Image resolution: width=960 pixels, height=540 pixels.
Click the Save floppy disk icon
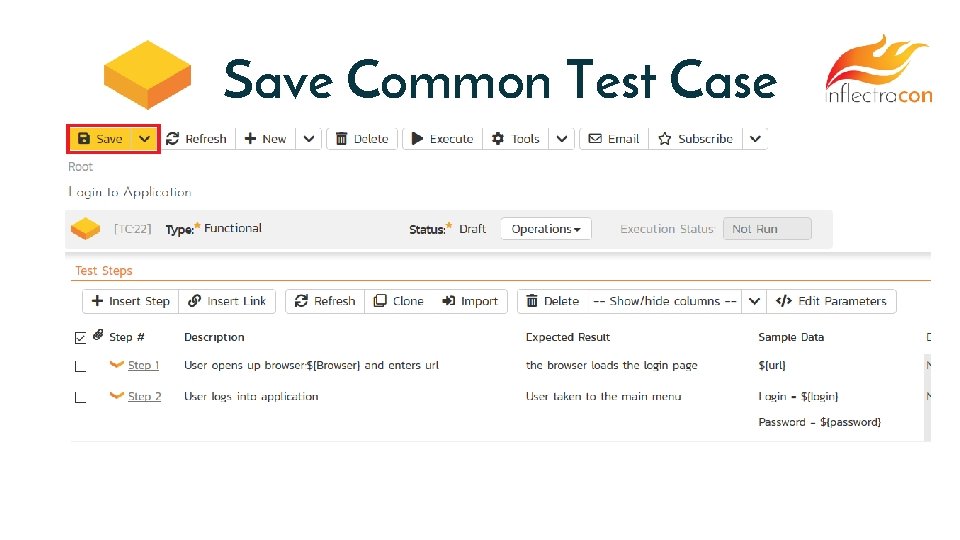(84, 139)
